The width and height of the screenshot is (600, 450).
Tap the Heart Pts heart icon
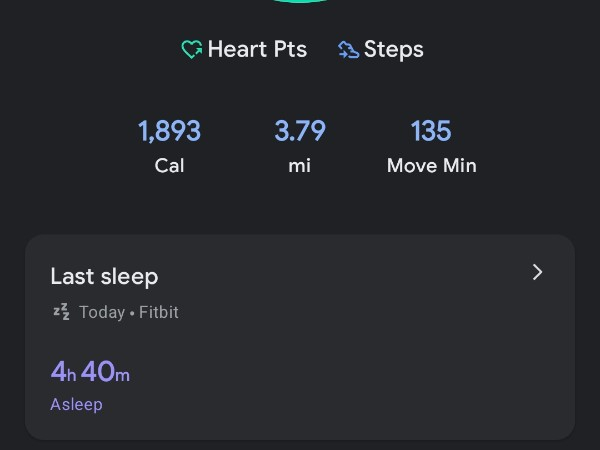click(x=191, y=49)
